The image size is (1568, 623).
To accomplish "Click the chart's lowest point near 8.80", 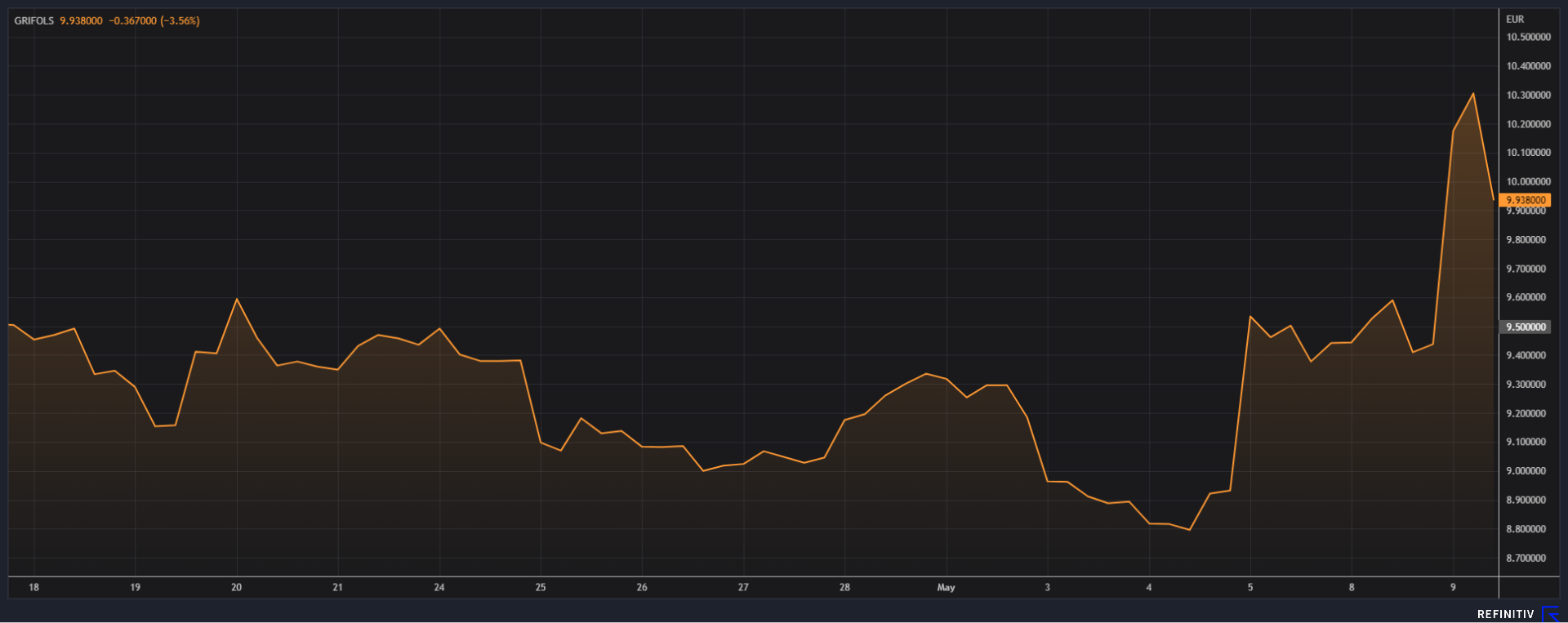I will [x=1189, y=529].
